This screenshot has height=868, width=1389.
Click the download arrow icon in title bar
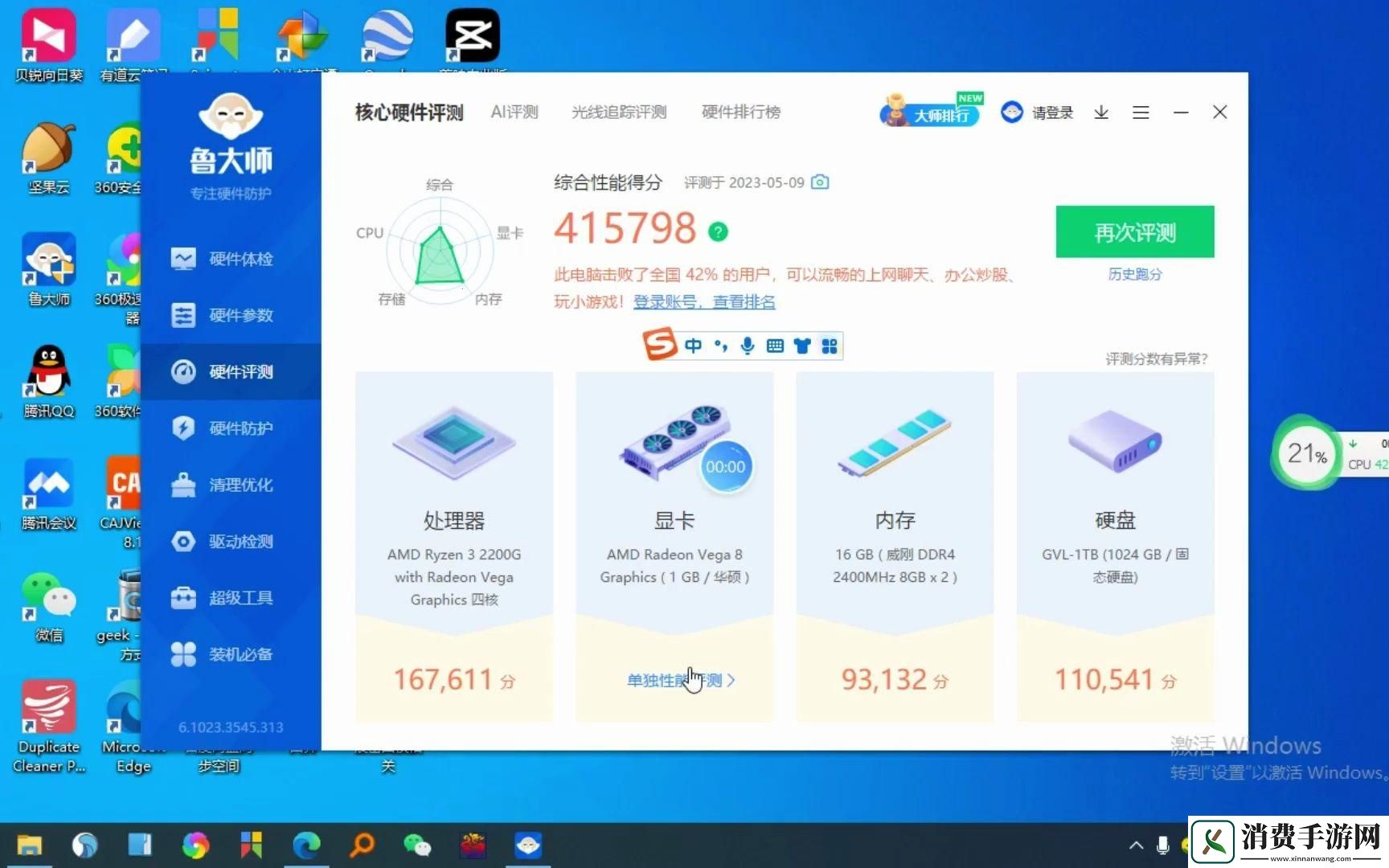coord(1101,113)
